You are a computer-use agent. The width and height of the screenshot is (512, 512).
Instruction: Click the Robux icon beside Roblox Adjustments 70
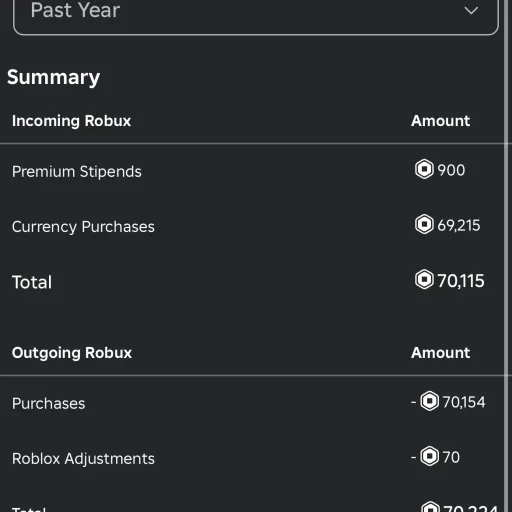(429, 456)
